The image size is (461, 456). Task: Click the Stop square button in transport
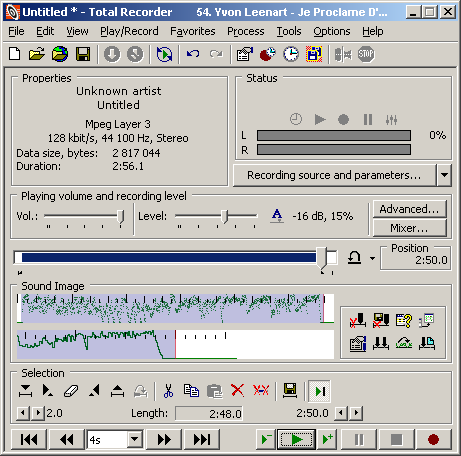point(396,439)
